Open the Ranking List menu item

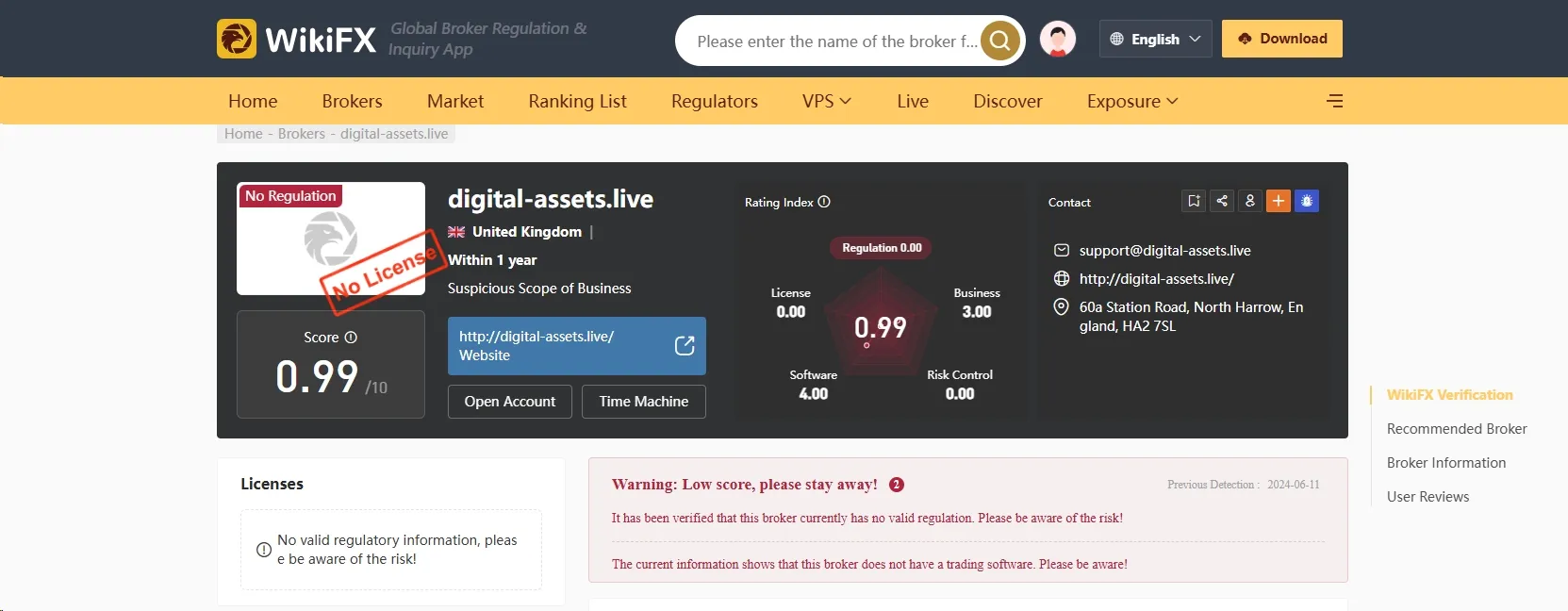click(577, 101)
